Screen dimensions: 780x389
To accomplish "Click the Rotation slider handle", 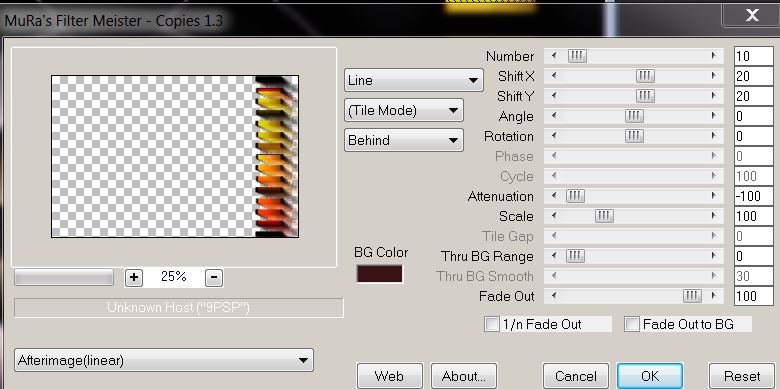I will (634, 136).
